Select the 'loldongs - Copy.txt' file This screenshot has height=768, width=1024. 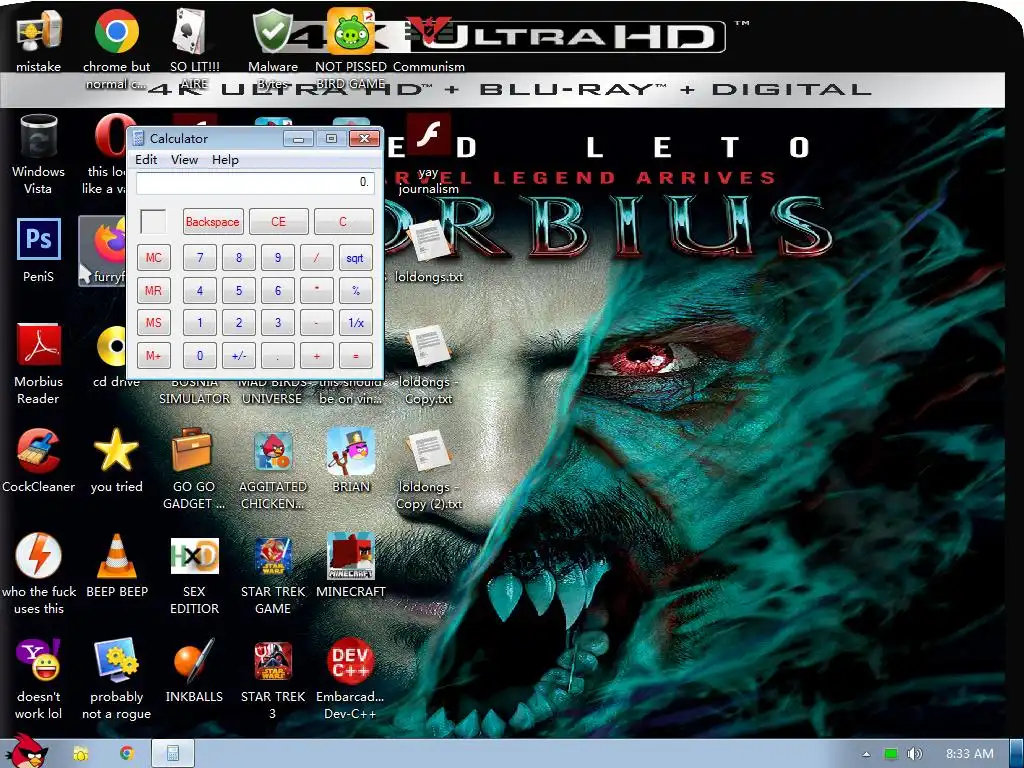(428, 364)
